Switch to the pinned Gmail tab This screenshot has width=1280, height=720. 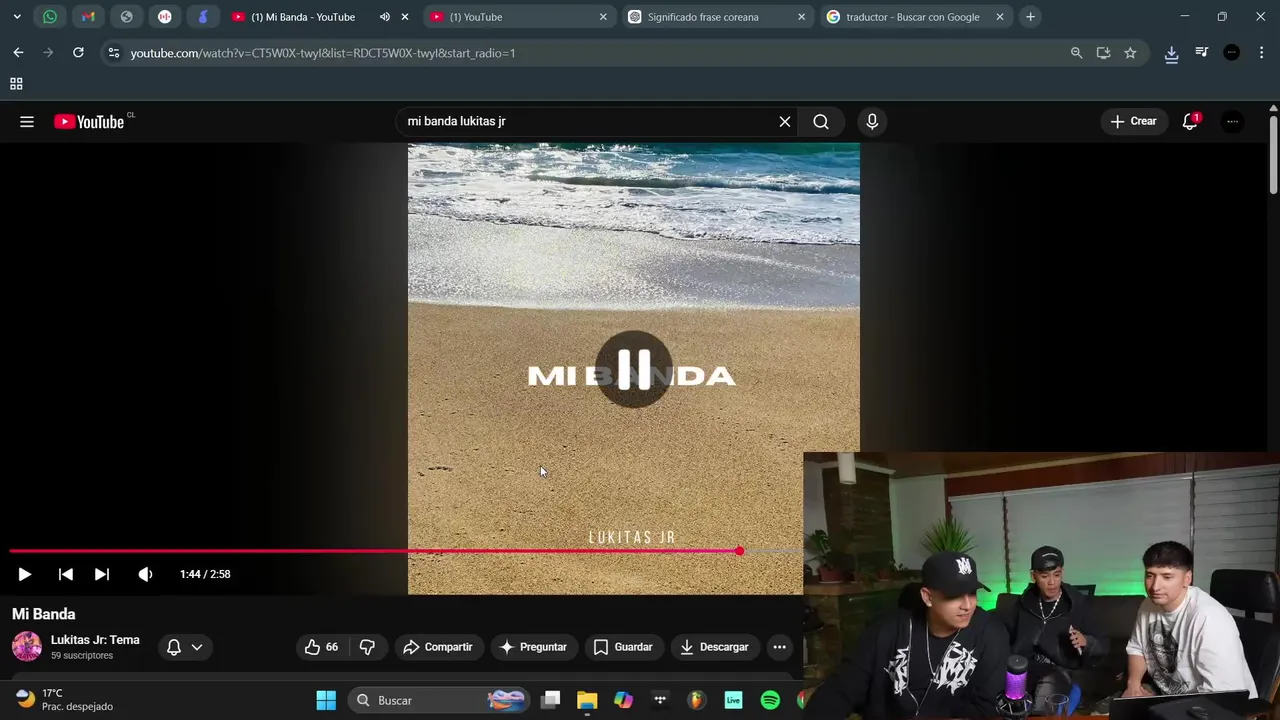(88, 17)
